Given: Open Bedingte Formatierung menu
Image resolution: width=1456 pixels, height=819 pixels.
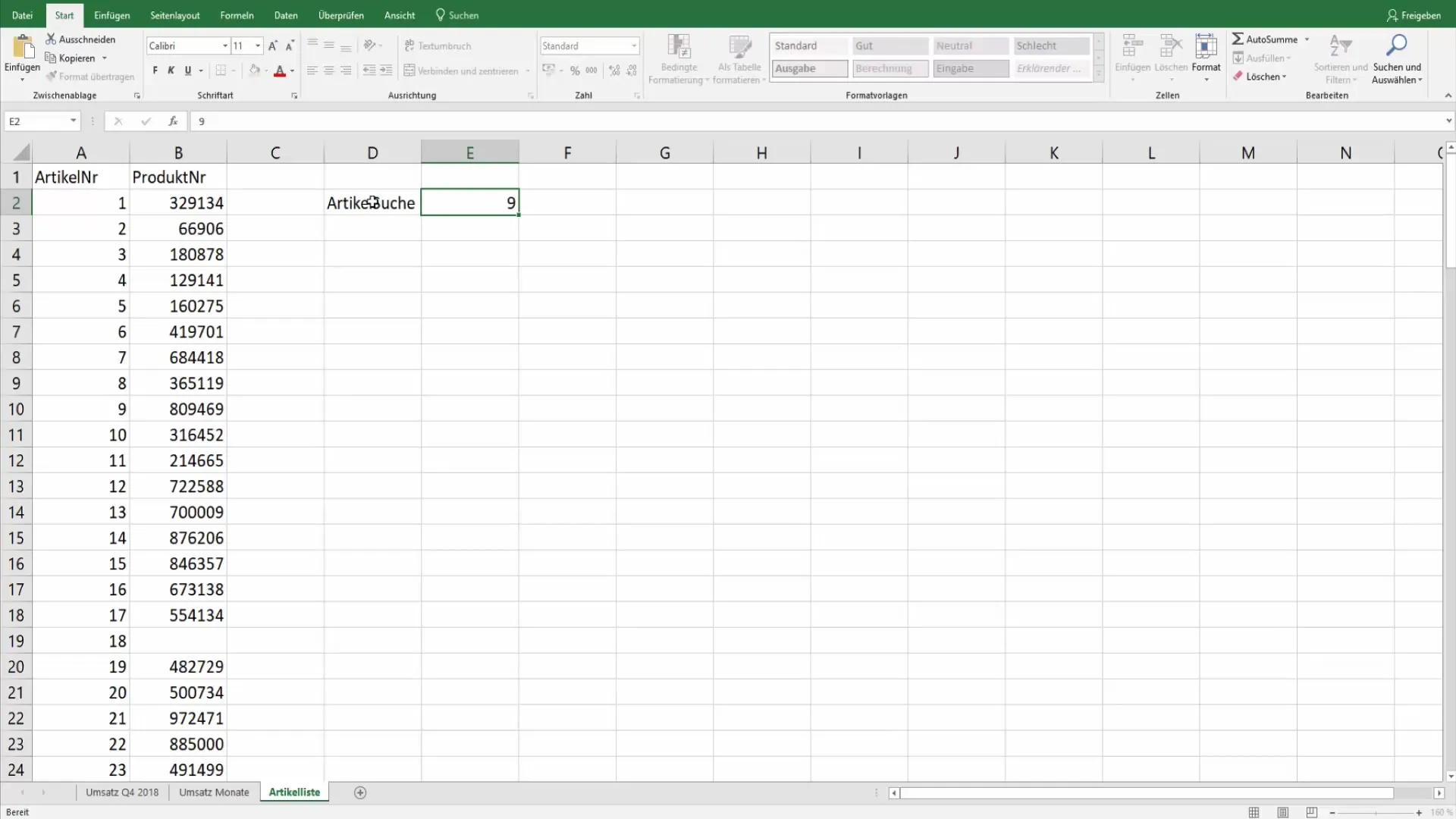Looking at the screenshot, I should [679, 59].
